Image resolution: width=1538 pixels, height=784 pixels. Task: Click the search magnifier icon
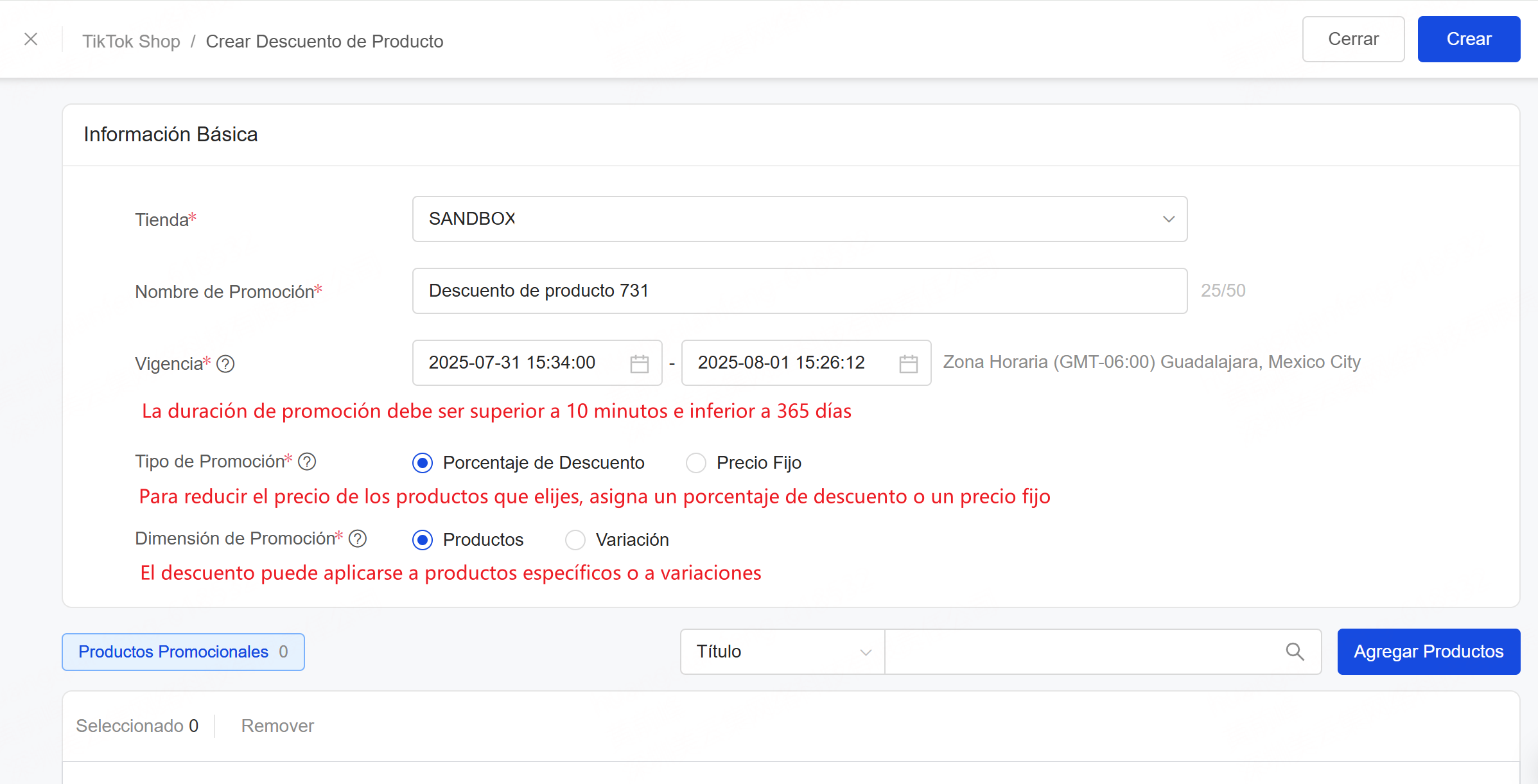[x=1295, y=652]
